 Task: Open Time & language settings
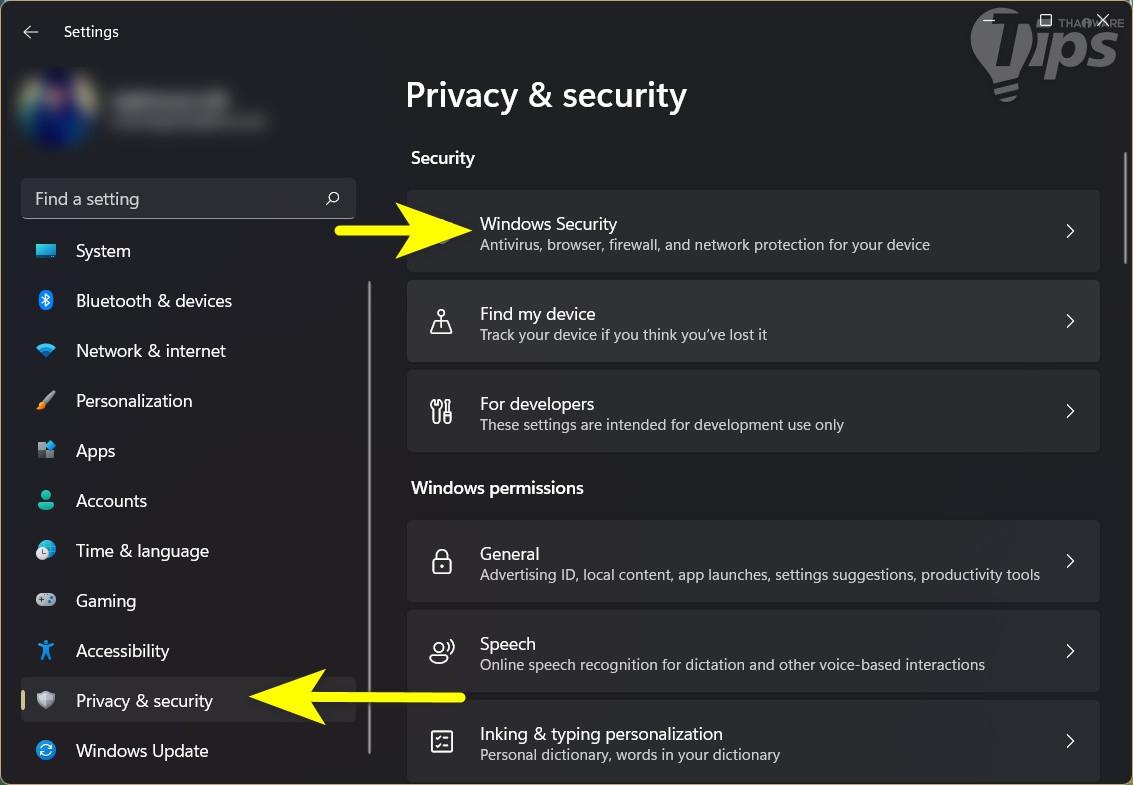pyautogui.click(x=142, y=551)
